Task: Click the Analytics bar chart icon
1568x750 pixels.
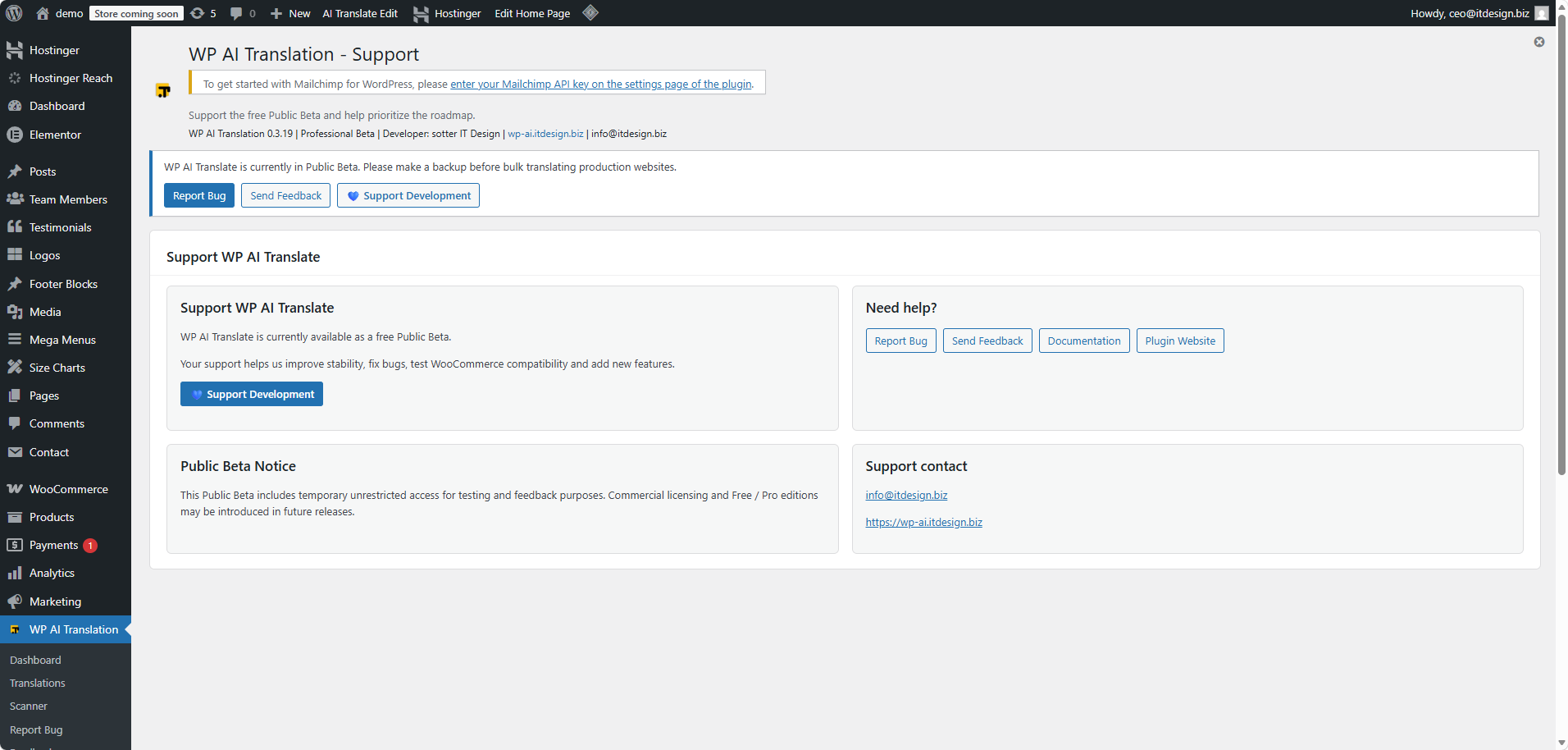Action: (15, 573)
